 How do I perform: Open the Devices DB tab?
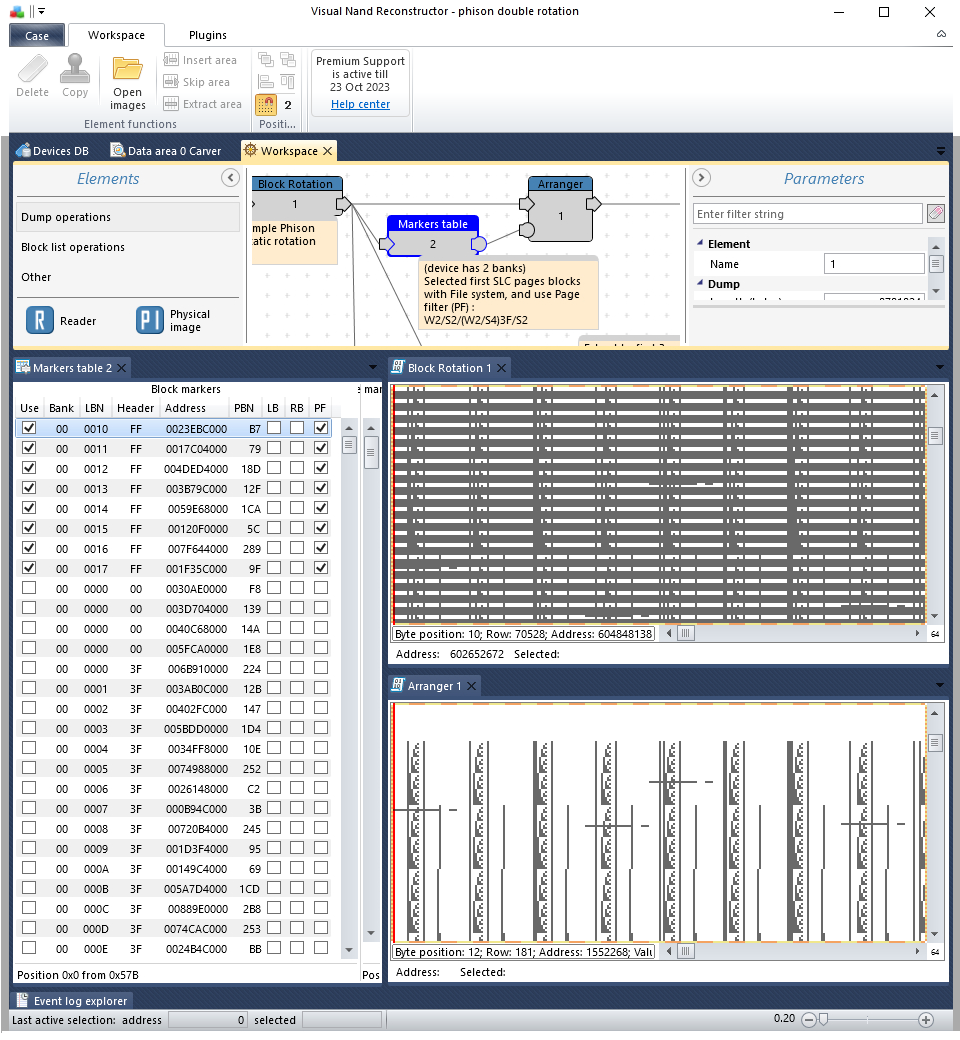(x=52, y=151)
